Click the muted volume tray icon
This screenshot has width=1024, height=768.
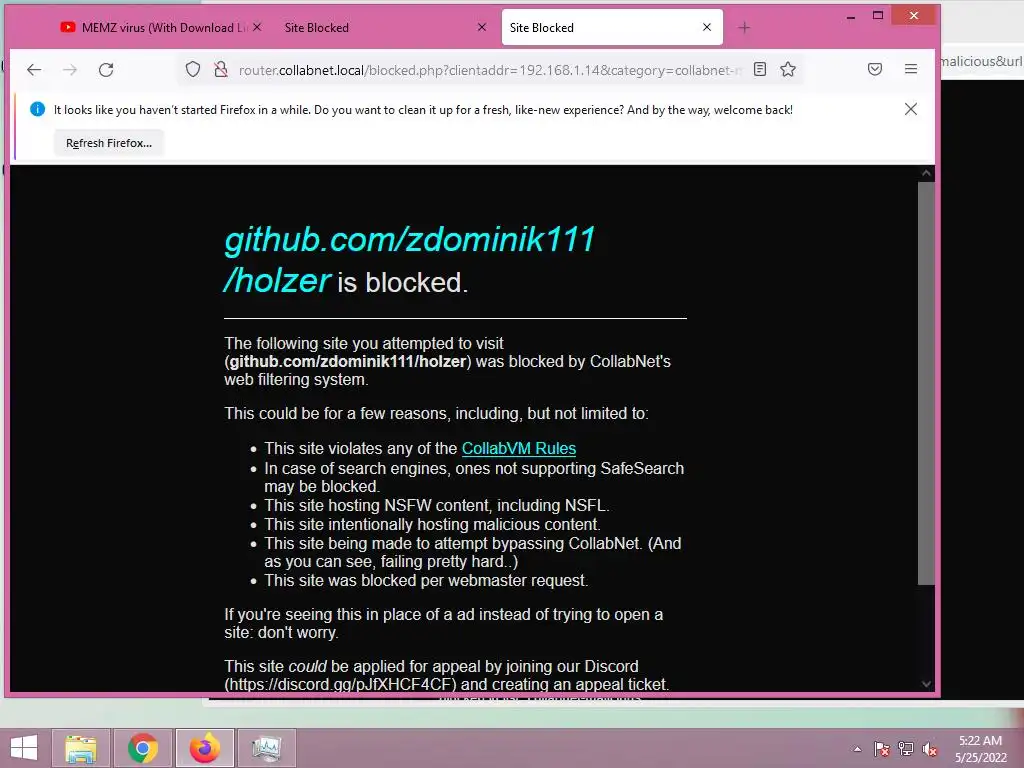930,749
